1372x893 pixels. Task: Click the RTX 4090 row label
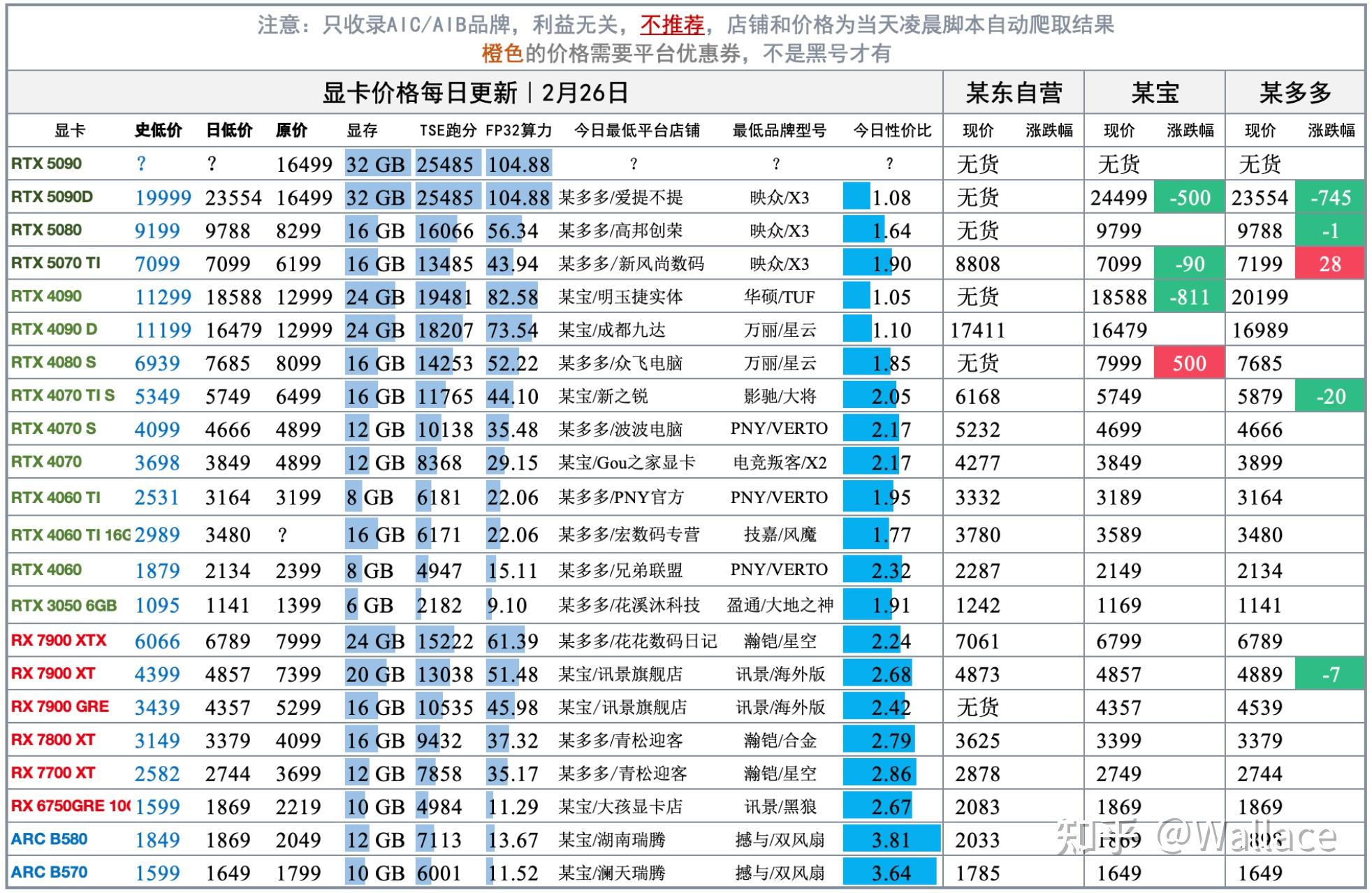pyautogui.click(x=46, y=296)
